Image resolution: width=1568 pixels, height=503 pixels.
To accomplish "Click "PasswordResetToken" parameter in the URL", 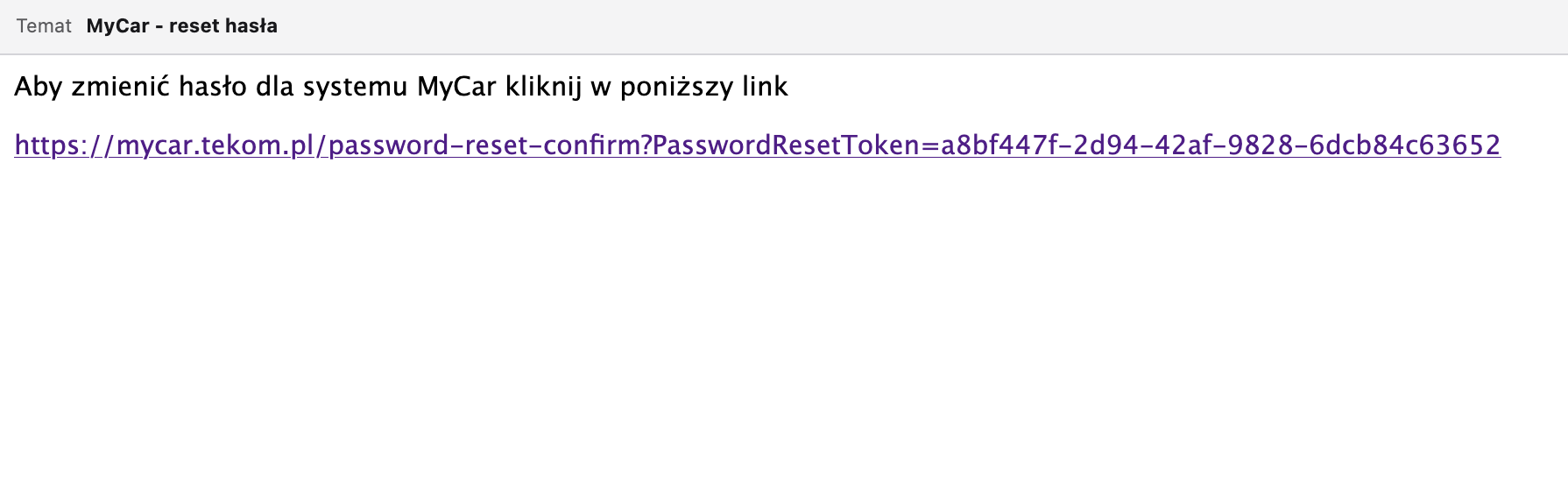I will click(785, 145).
